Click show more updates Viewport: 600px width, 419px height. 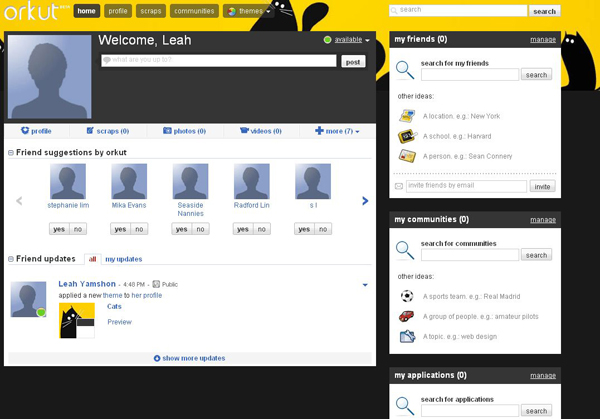tap(189, 358)
